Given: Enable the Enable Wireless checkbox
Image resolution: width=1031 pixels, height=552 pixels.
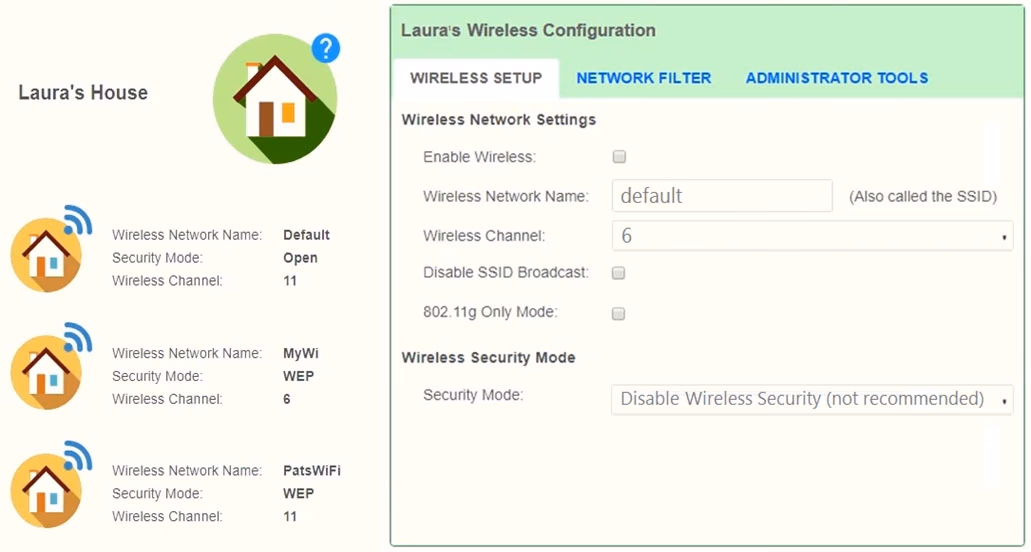Looking at the screenshot, I should coord(619,156).
